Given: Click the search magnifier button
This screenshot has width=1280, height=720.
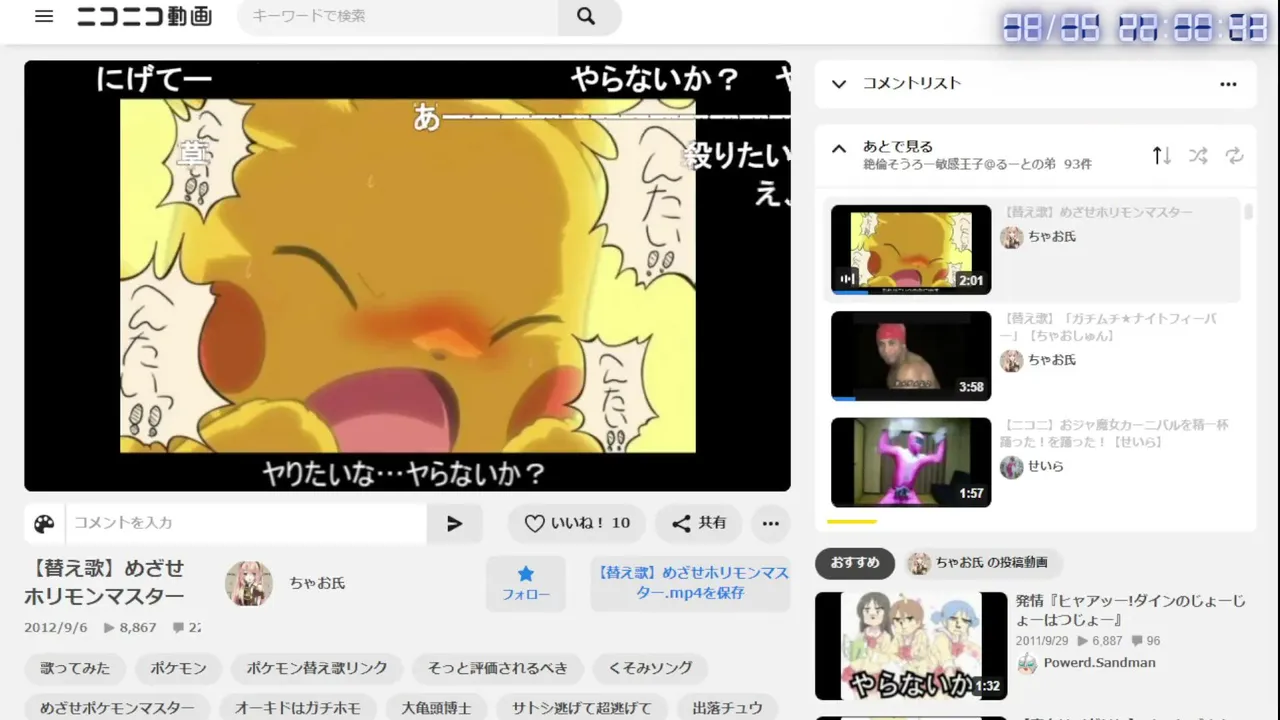Looking at the screenshot, I should (x=587, y=16).
